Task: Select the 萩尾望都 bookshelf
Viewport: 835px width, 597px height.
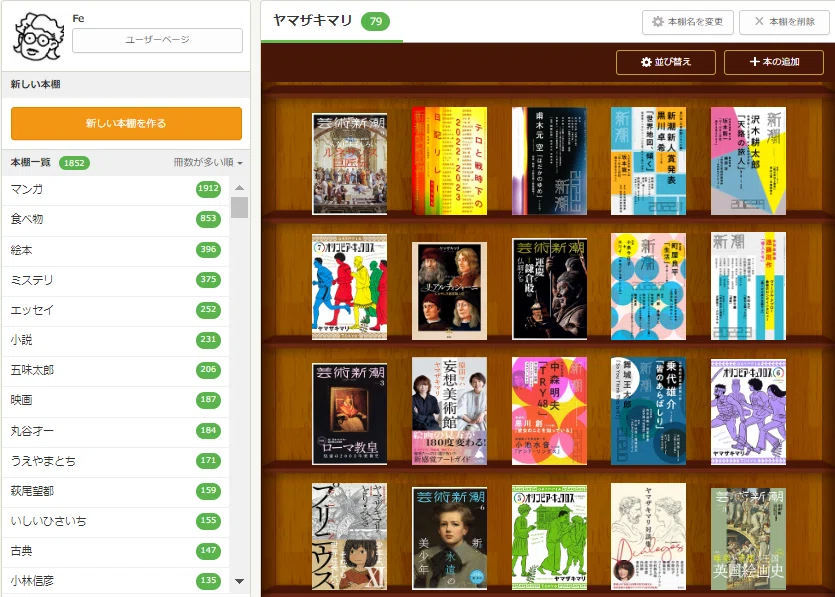Action: [116, 490]
